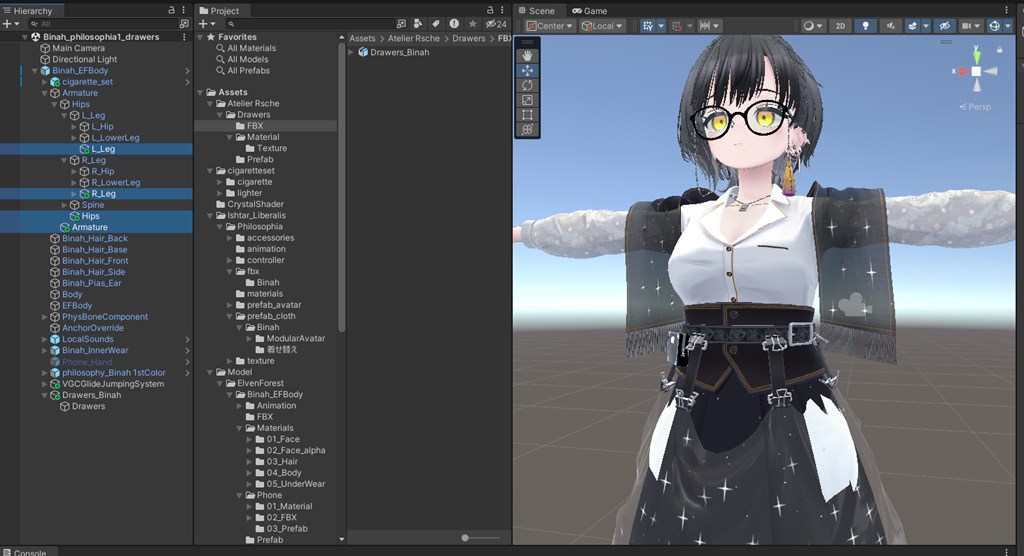This screenshot has height=556, width=1024.
Task: Toggle hidden packages visibility count 24
Action: click(x=496, y=24)
